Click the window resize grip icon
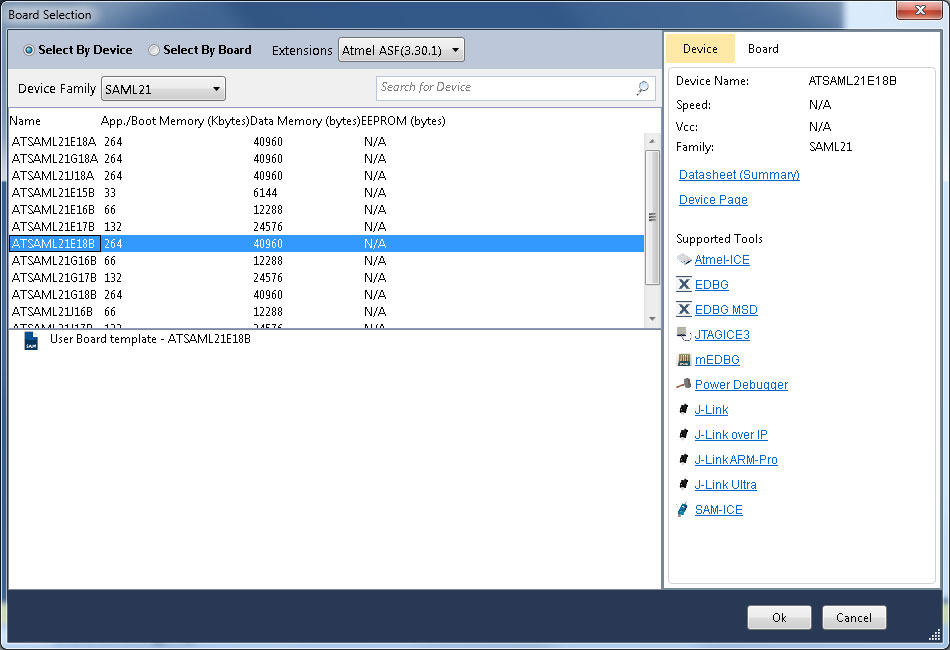 [x=935, y=634]
